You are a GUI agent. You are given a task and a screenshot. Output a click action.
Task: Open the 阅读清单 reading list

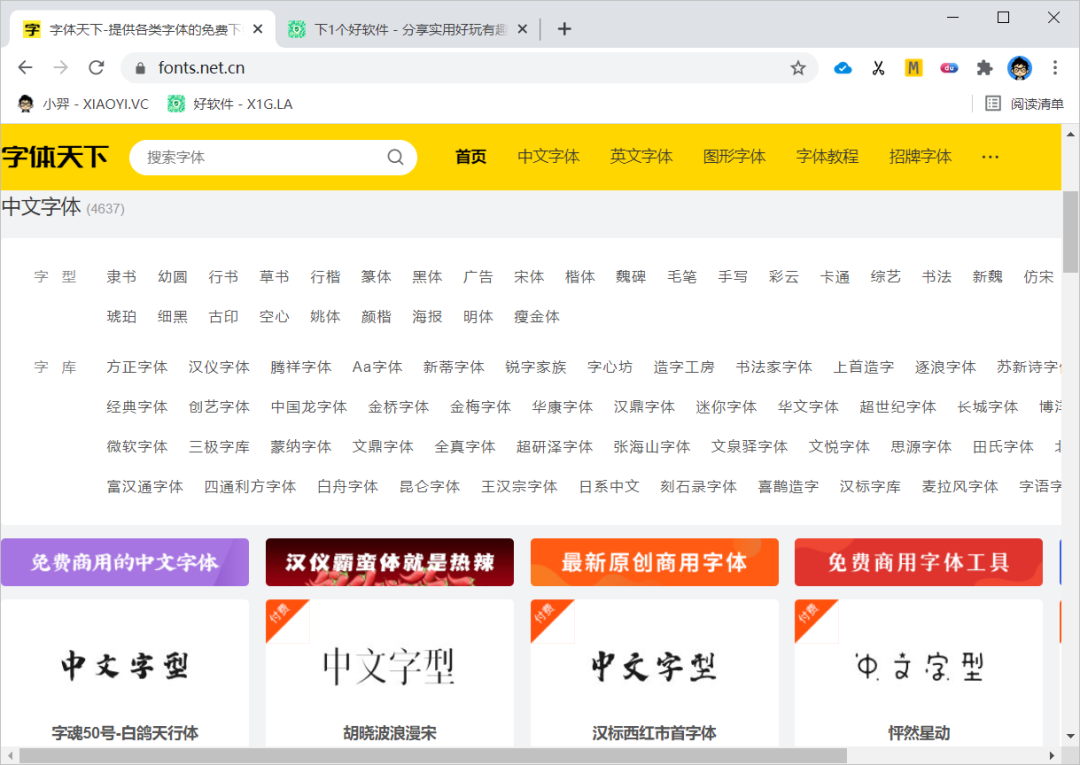(x=1025, y=103)
